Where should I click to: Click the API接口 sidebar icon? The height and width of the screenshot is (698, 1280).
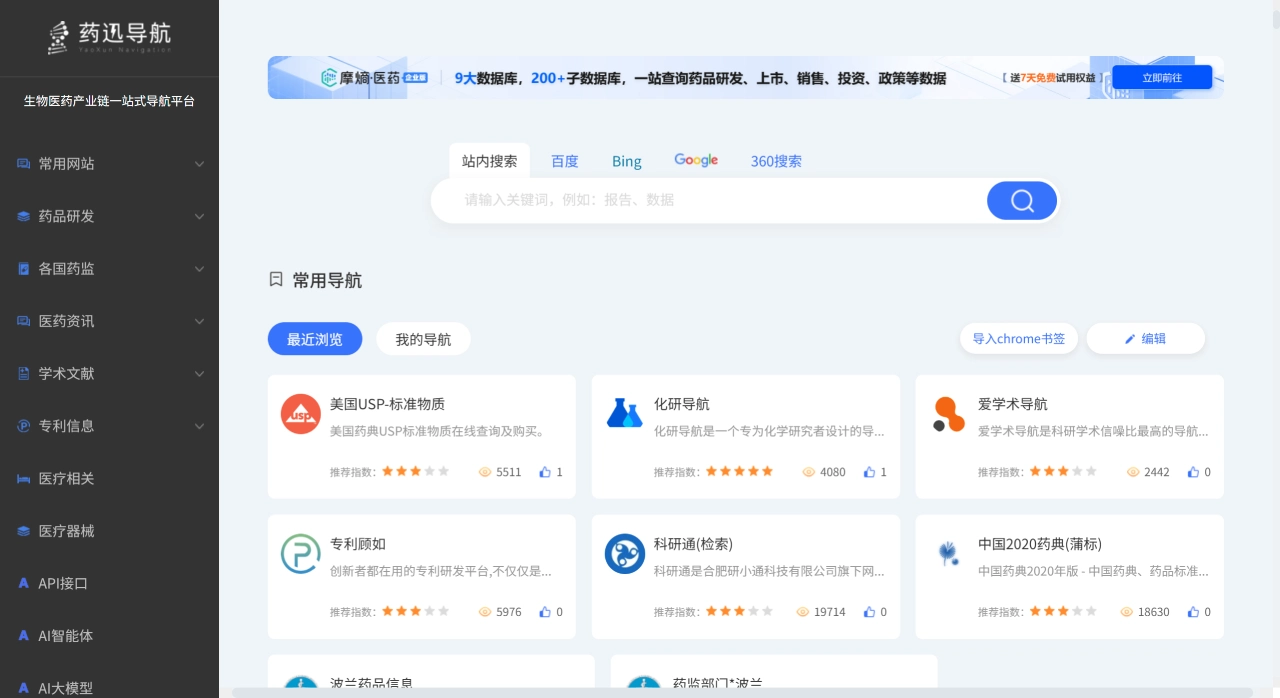23,583
